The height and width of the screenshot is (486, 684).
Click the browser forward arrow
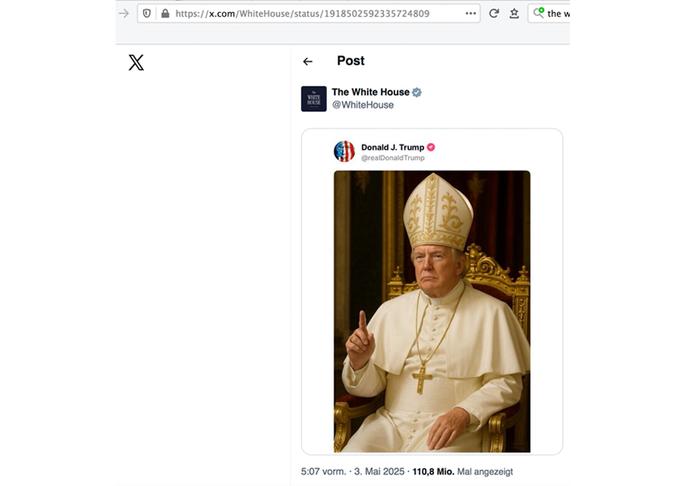[x=123, y=13]
